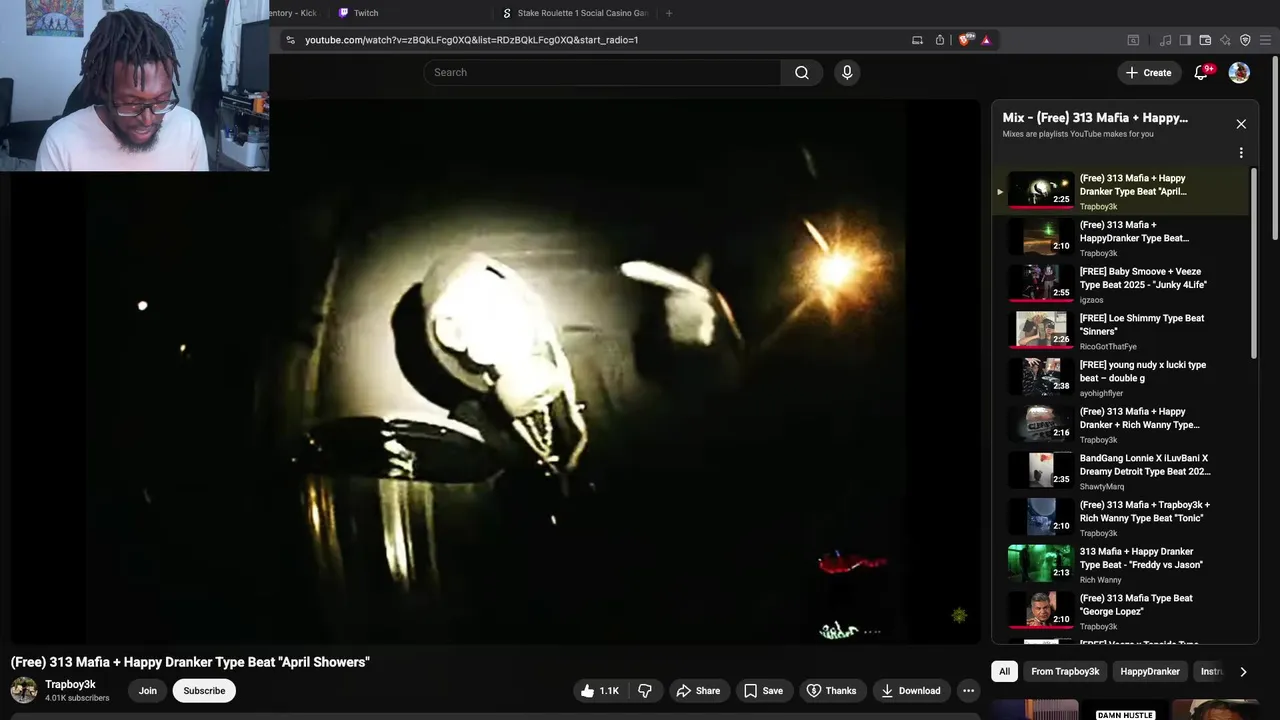Image resolution: width=1280 pixels, height=720 pixels.
Task: Click the 'RicoGotThatFye' channel name
Action: pyautogui.click(x=1108, y=347)
